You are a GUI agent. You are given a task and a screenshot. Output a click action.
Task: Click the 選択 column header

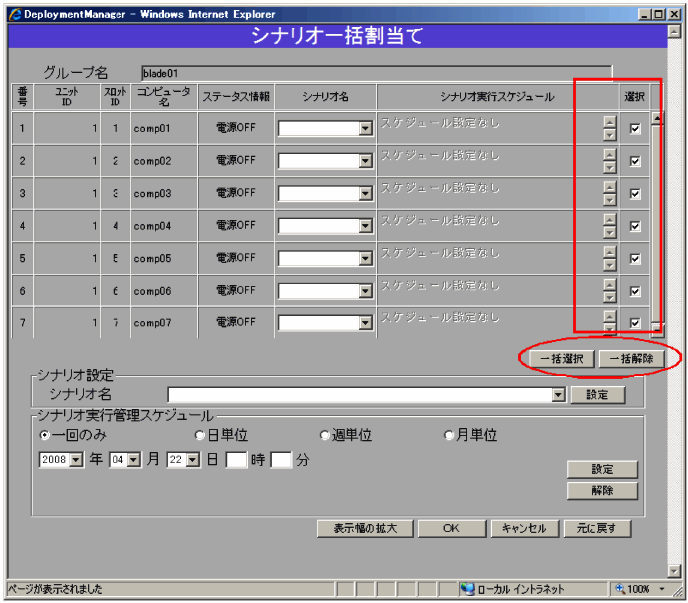click(x=634, y=97)
